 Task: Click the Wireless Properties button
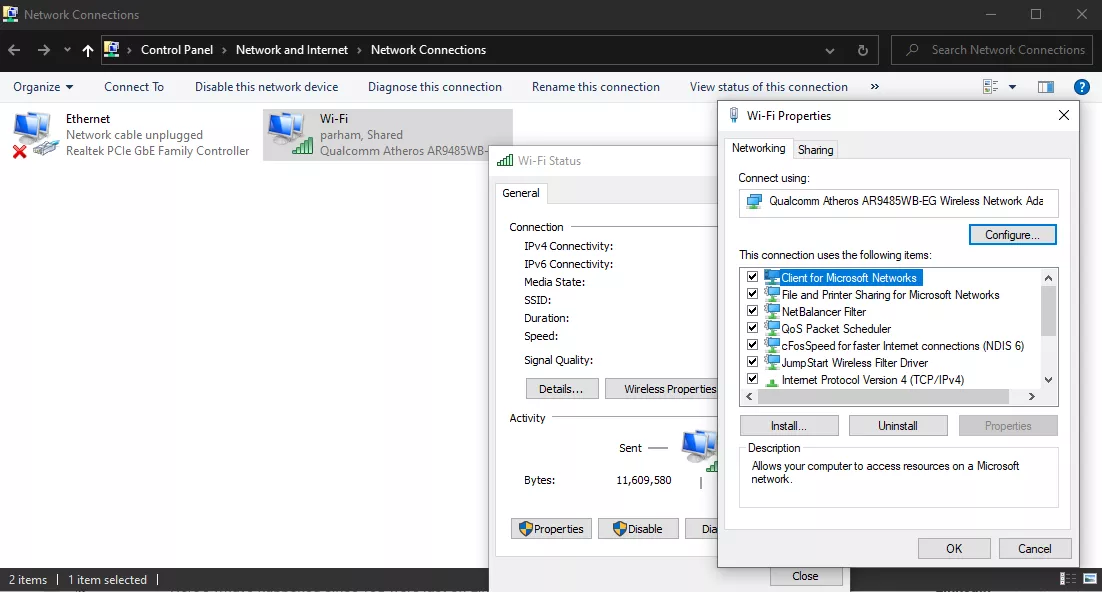pos(661,389)
